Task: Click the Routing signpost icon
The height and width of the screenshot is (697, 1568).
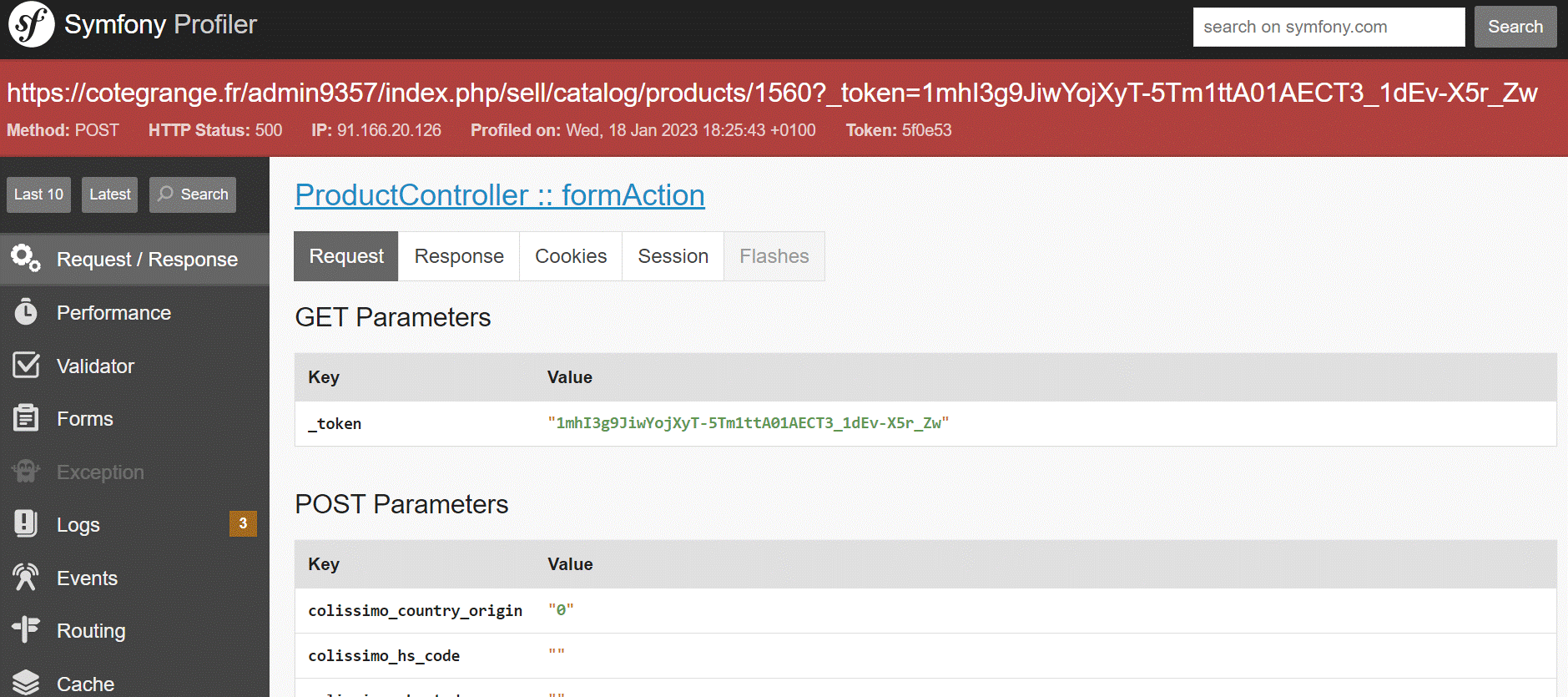Action: pyautogui.click(x=26, y=630)
